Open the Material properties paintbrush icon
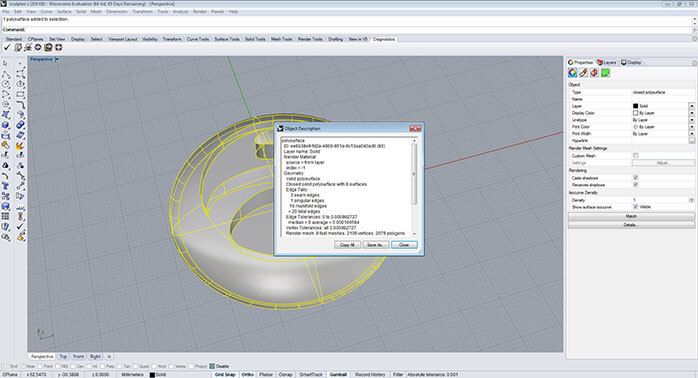This screenshot has height=378, width=698. coord(583,73)
